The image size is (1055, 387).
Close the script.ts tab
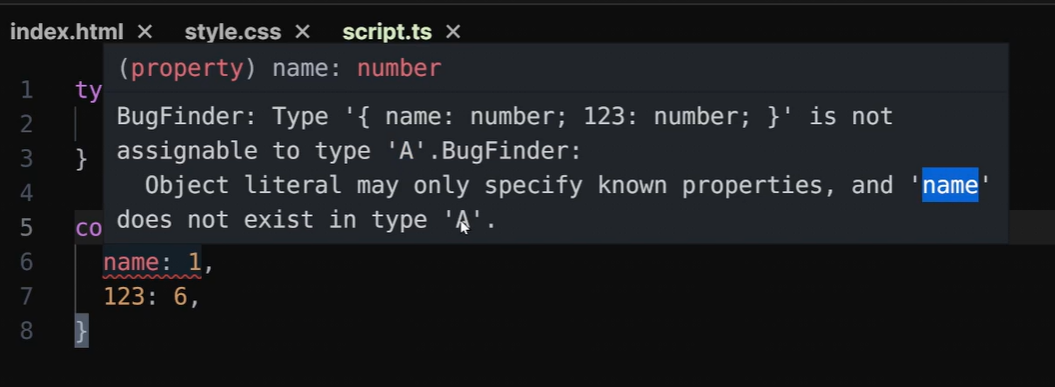click(453, 32)
